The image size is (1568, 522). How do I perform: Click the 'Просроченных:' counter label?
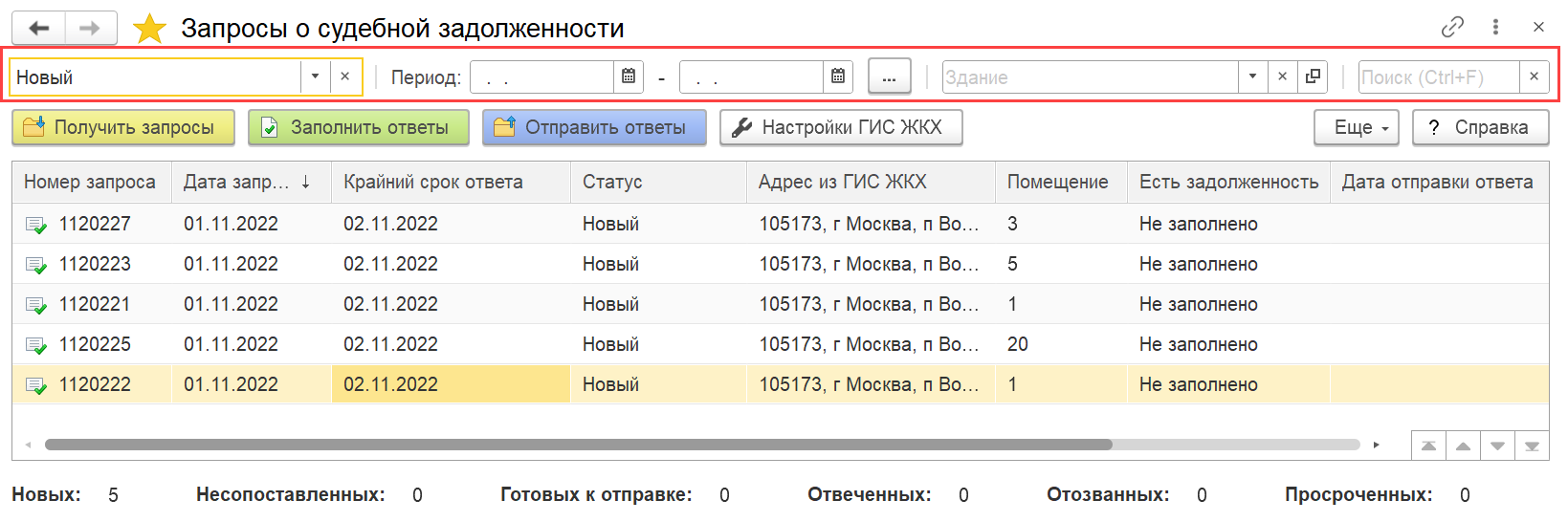point(1358,494)
